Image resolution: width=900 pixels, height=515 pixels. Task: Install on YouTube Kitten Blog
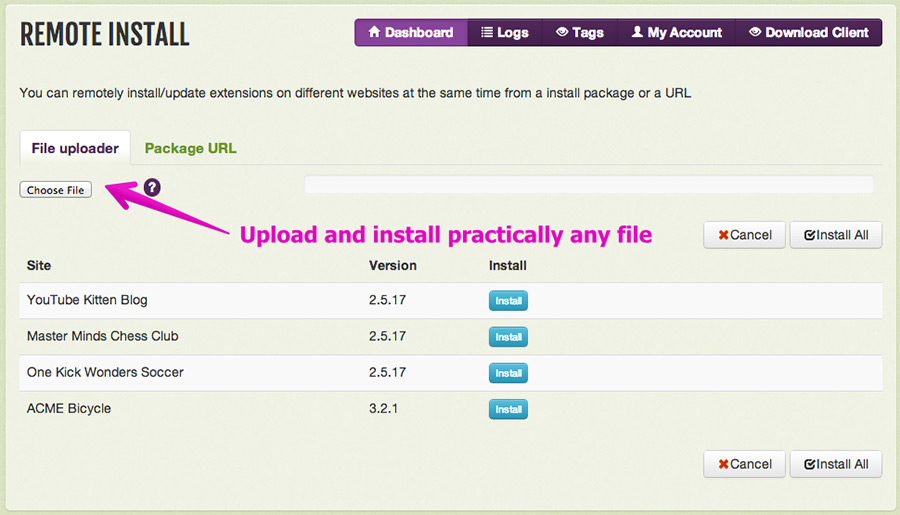pos(508,300)
